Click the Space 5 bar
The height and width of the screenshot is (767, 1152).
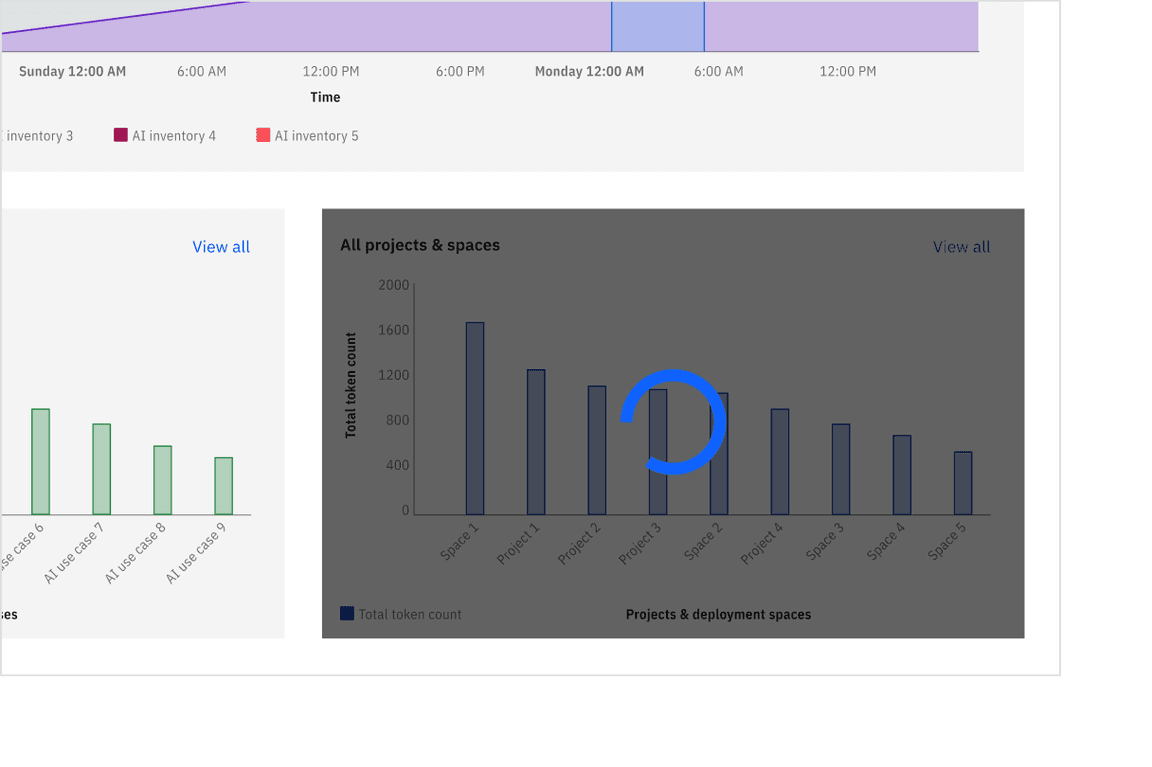[963, 483]
